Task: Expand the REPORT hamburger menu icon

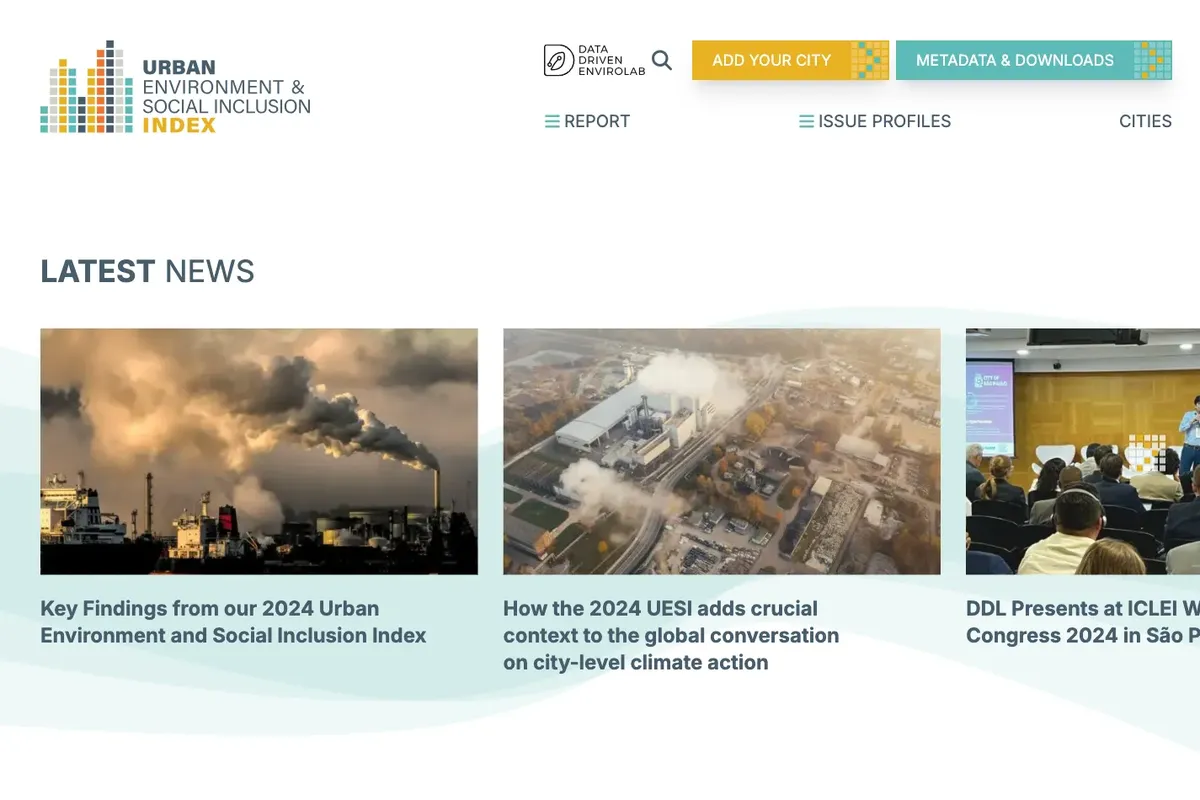Action: tap(552, 121)
